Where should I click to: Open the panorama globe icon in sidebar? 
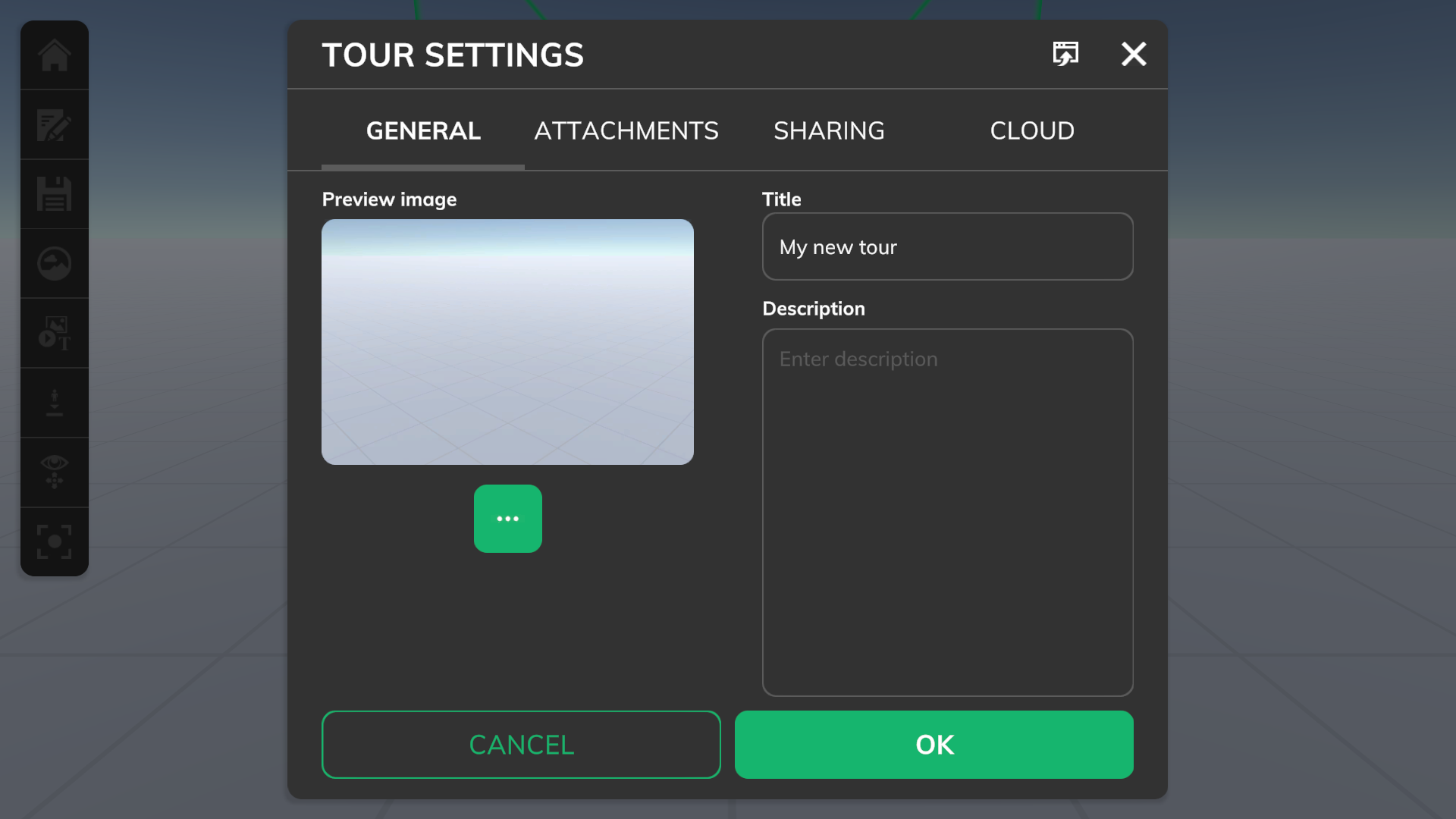pyautogui.click(x=55, y=264)
